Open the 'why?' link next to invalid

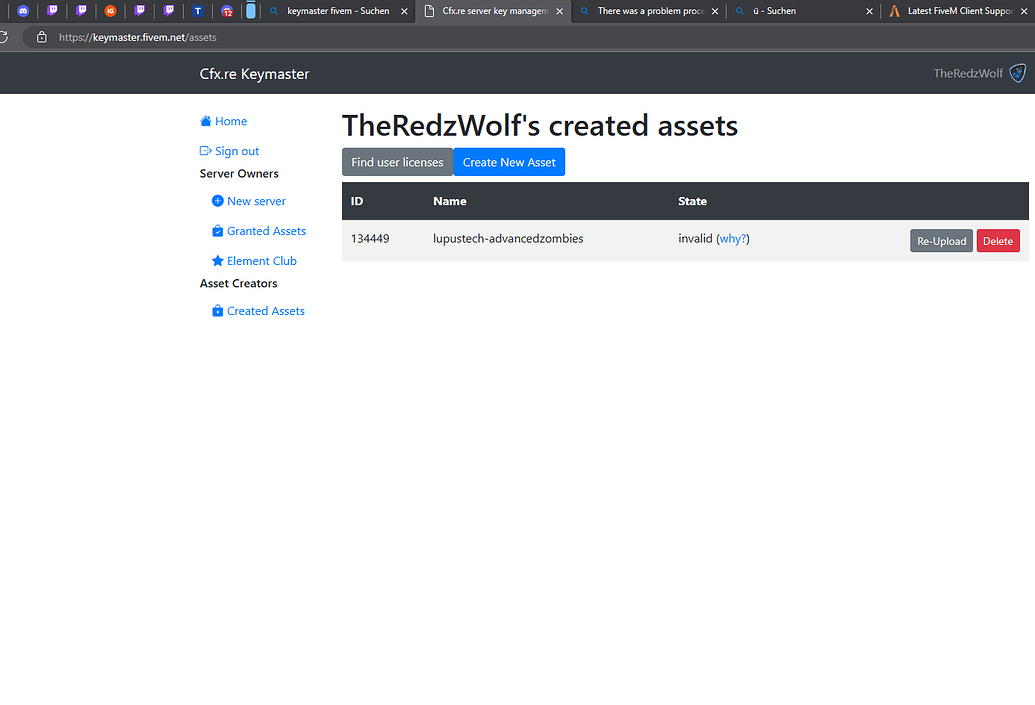coord(733,238)
